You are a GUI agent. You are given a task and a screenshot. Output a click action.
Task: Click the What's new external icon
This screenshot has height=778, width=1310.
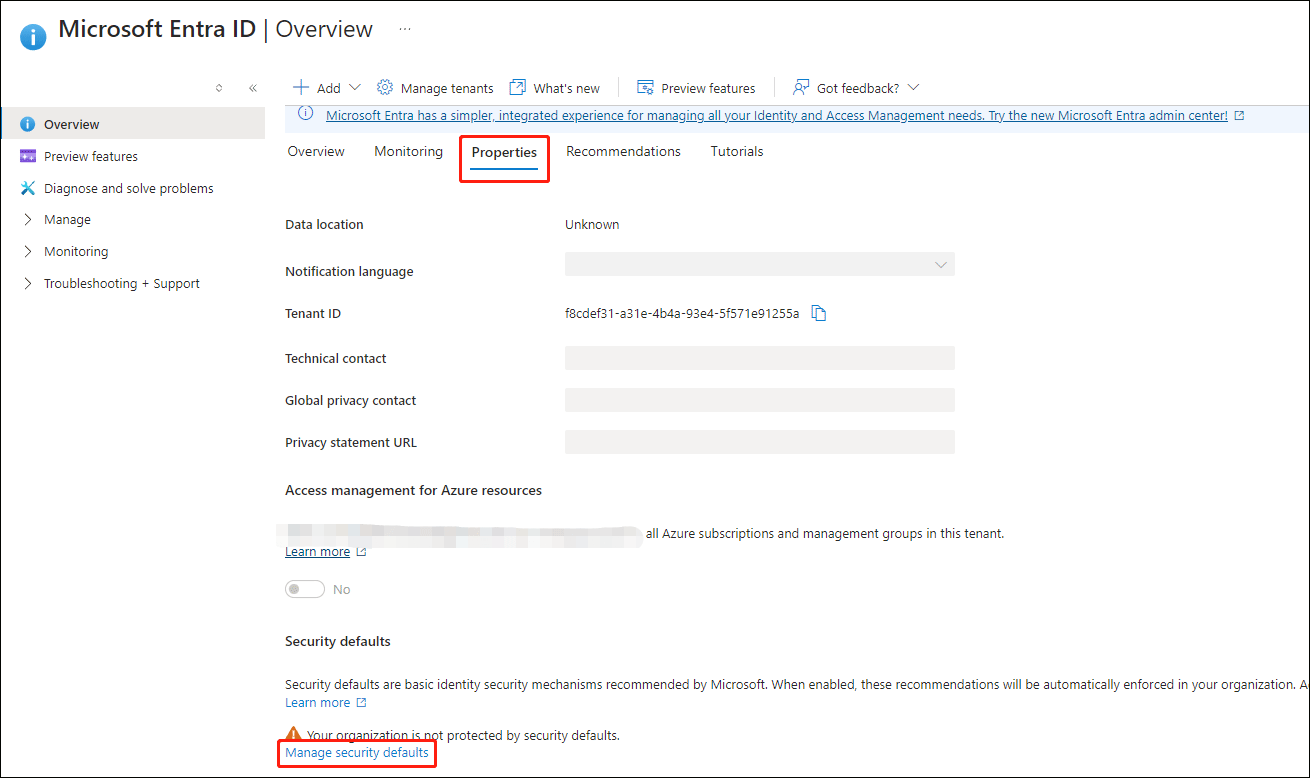click(517, 87)
